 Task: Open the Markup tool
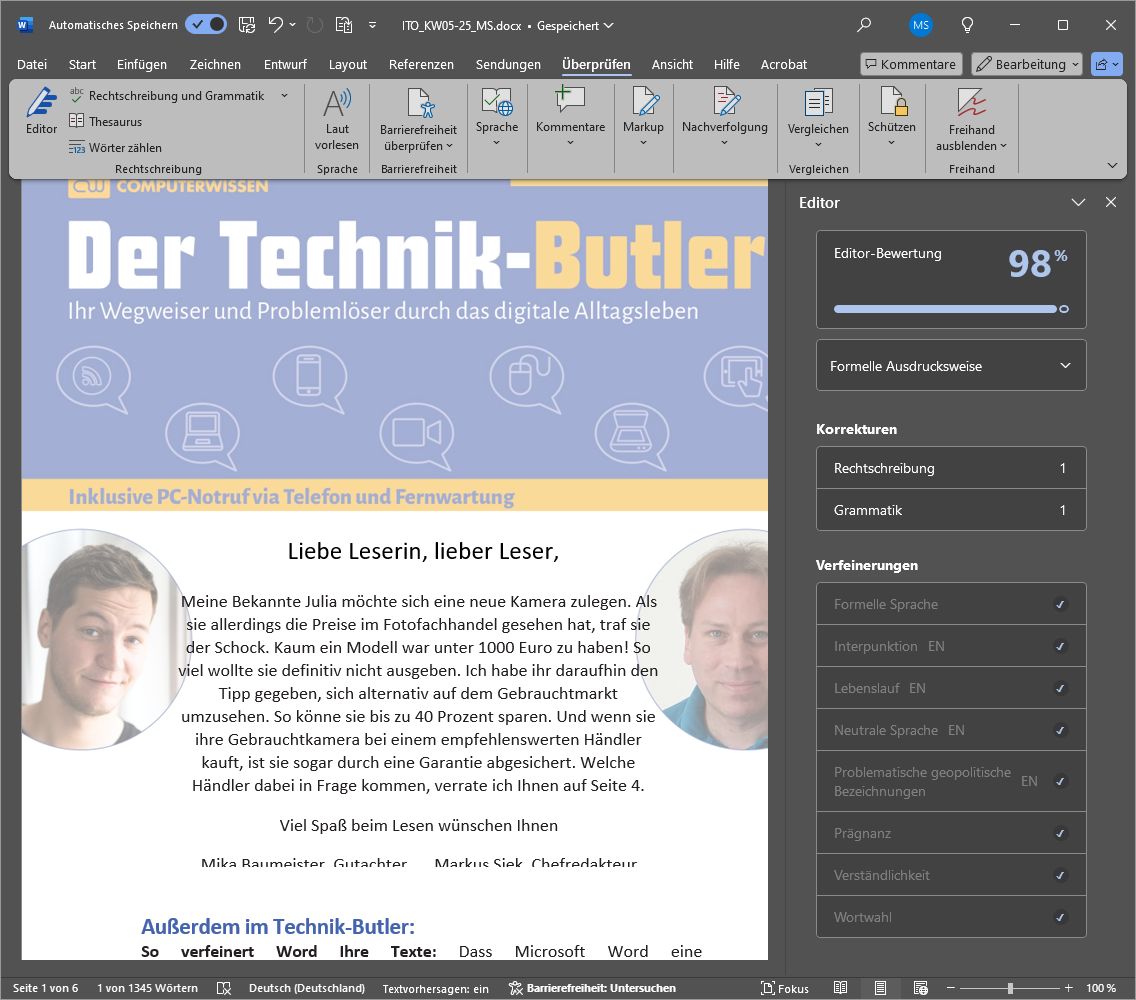(x=643, y=116)
